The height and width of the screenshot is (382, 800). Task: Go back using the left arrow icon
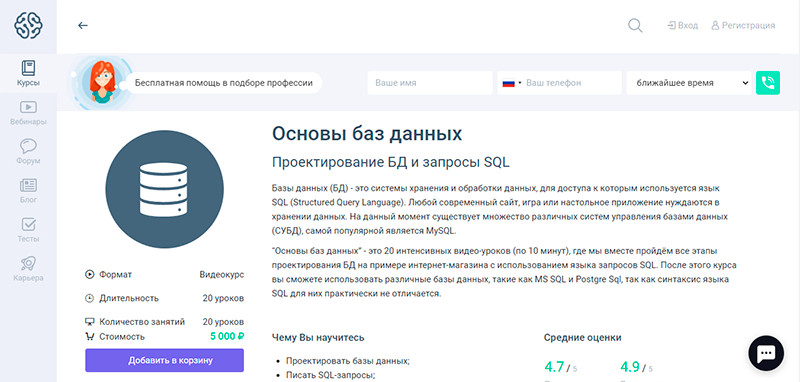click(83, 26)
